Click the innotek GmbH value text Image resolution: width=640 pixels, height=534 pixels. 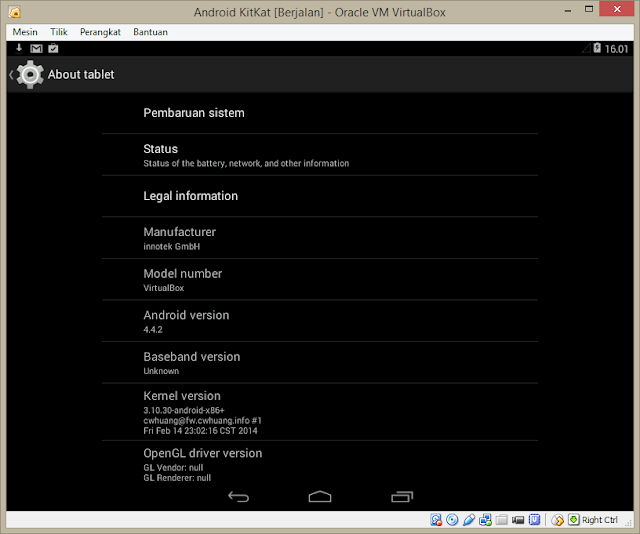click(171, 247)
